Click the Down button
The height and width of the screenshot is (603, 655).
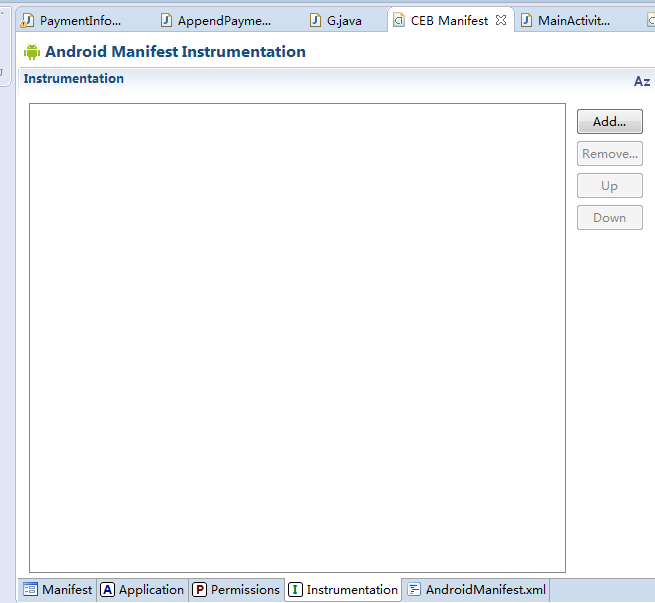coord(609,218)
